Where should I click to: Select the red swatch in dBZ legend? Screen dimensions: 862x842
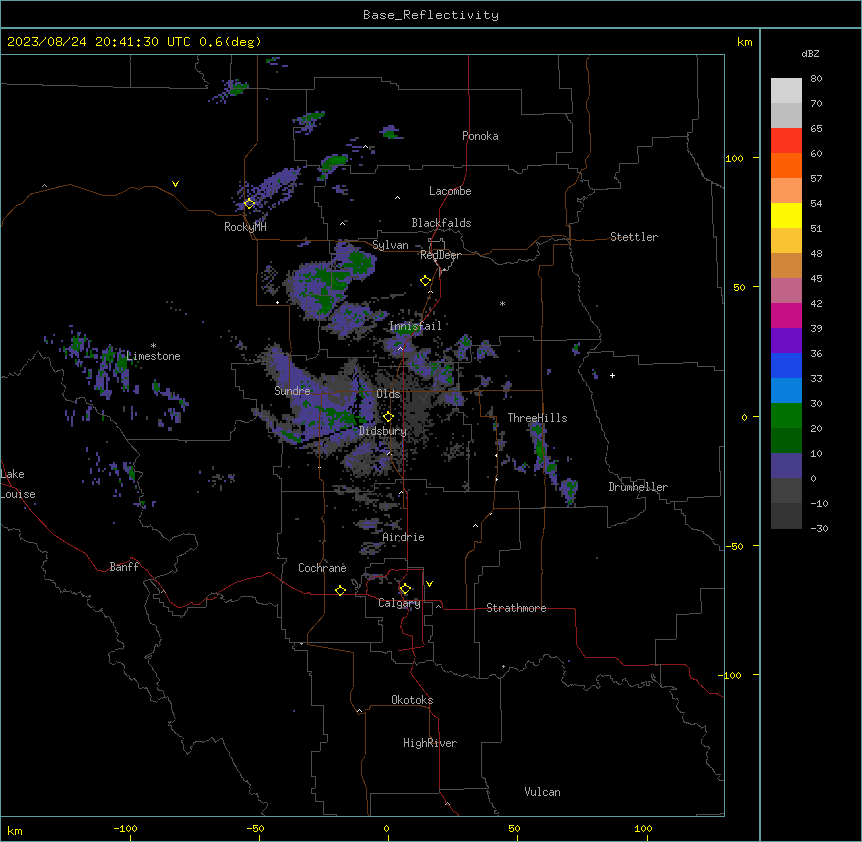coord(786,140)
